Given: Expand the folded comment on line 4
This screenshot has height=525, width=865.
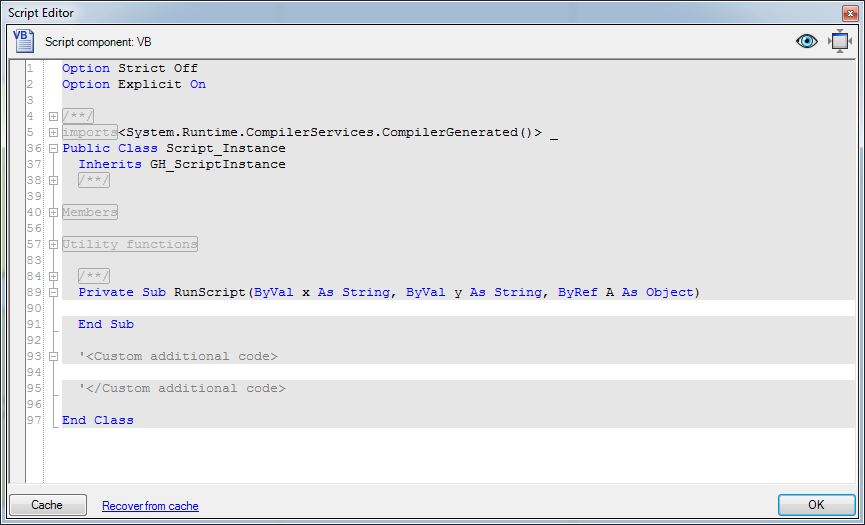Looking at the screenshot, I should click(x=54, y=116).
